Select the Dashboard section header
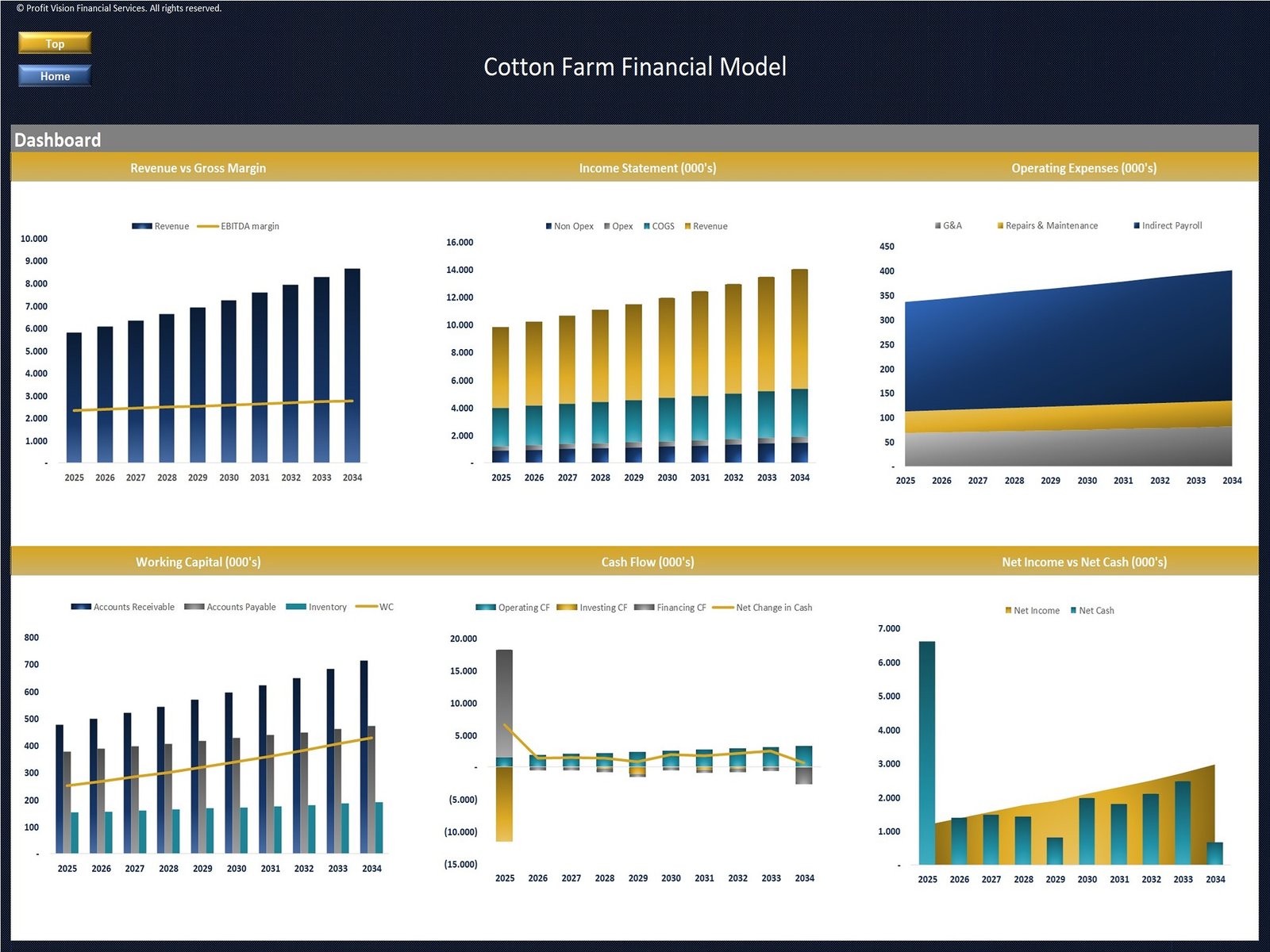The width and height of the screenshot is (1270, 952). coord(57,140)
